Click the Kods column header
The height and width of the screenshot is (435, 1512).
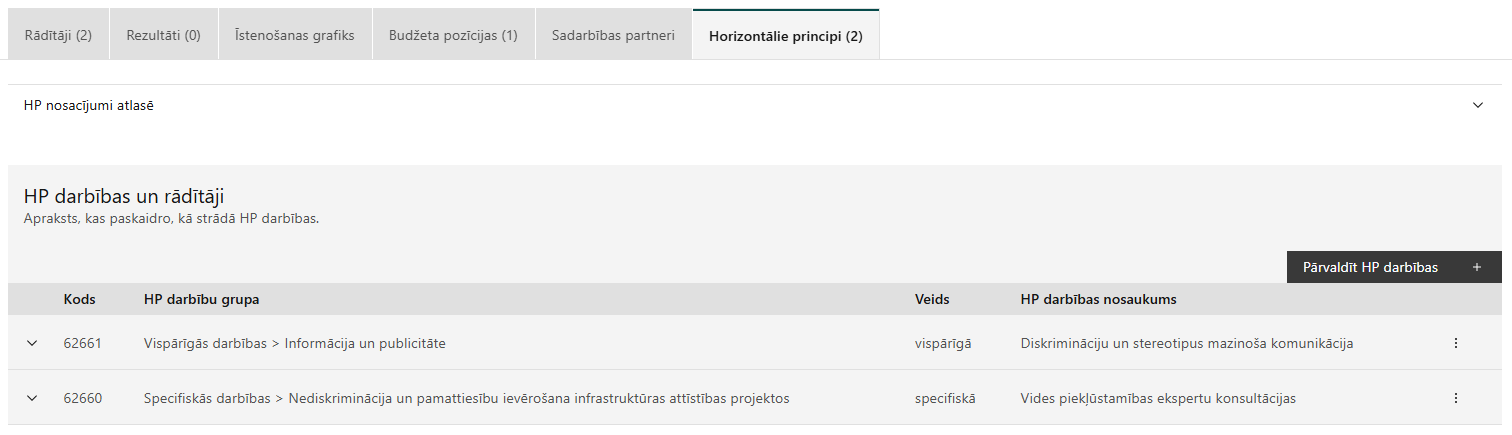[x=79, y=299]
